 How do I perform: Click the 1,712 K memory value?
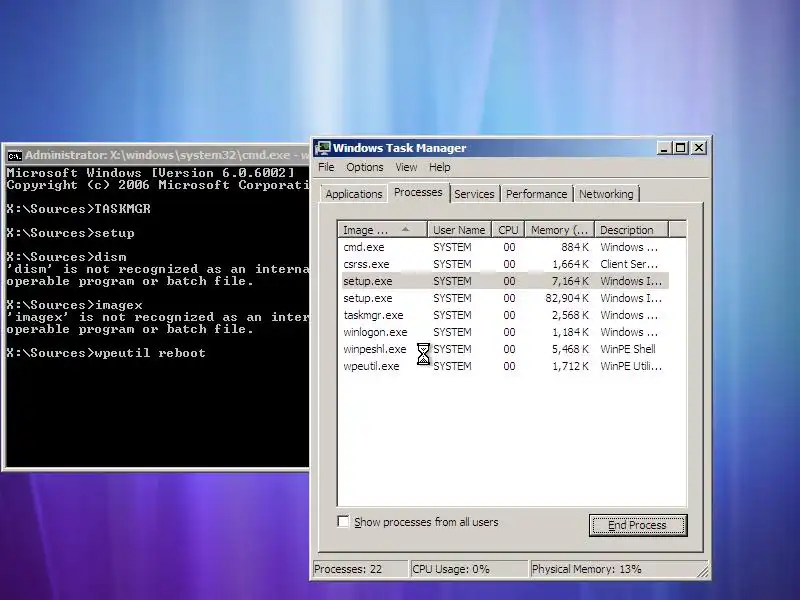[x=570, y=366]
